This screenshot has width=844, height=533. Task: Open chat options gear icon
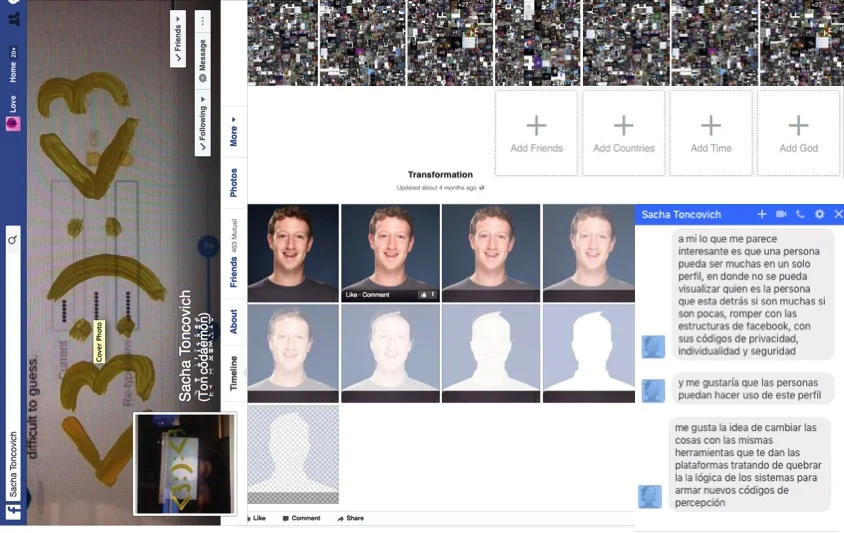pyautogui.click(x=819, y=214)
